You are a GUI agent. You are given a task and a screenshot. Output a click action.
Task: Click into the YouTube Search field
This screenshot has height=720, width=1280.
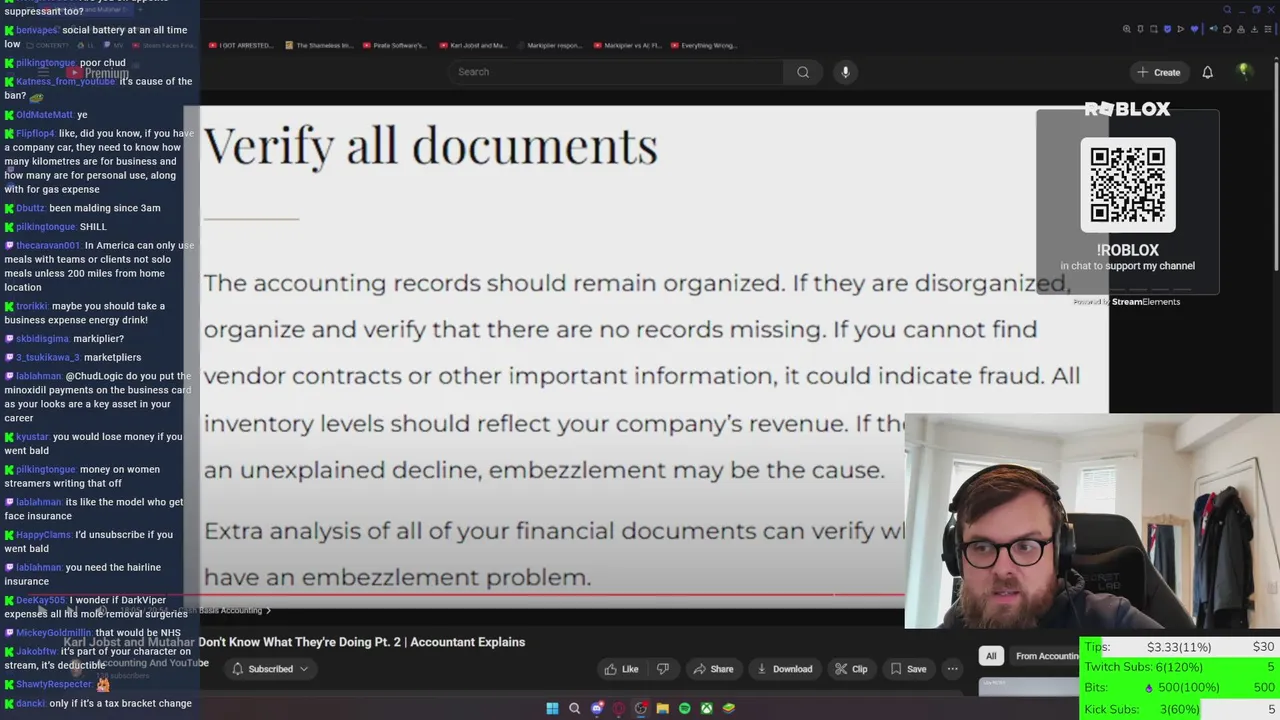coord(615,72)
